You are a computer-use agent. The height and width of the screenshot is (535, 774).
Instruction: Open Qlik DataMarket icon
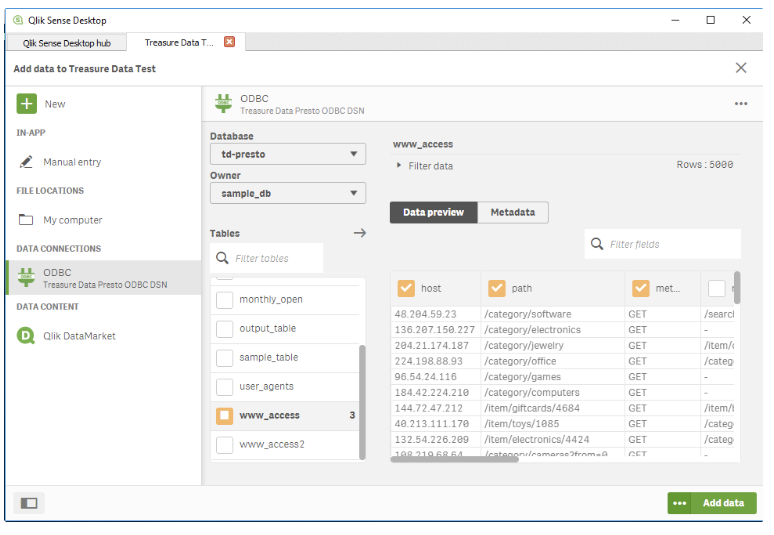(x=27, y=336)
